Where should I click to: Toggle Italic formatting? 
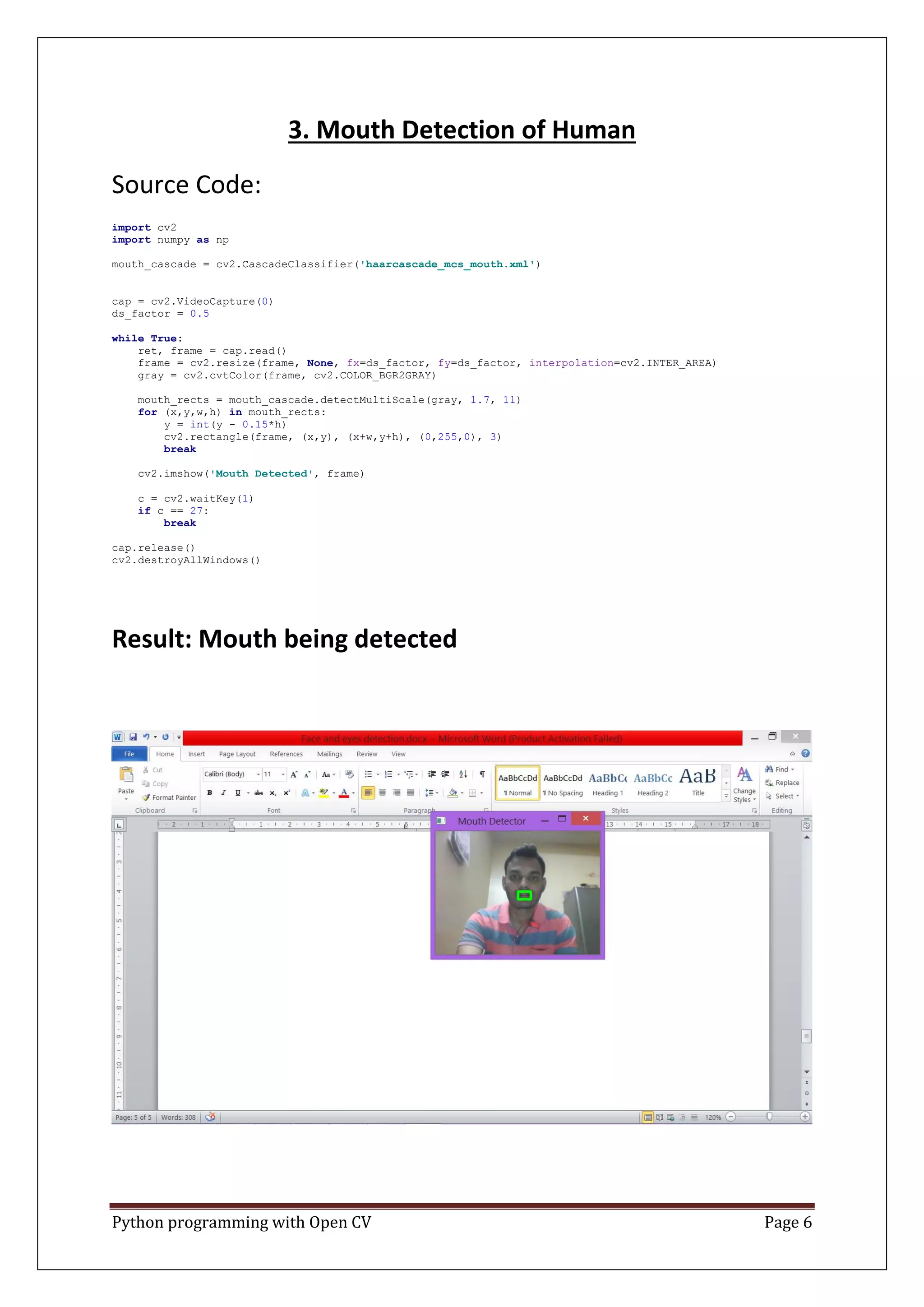point(224,793)
